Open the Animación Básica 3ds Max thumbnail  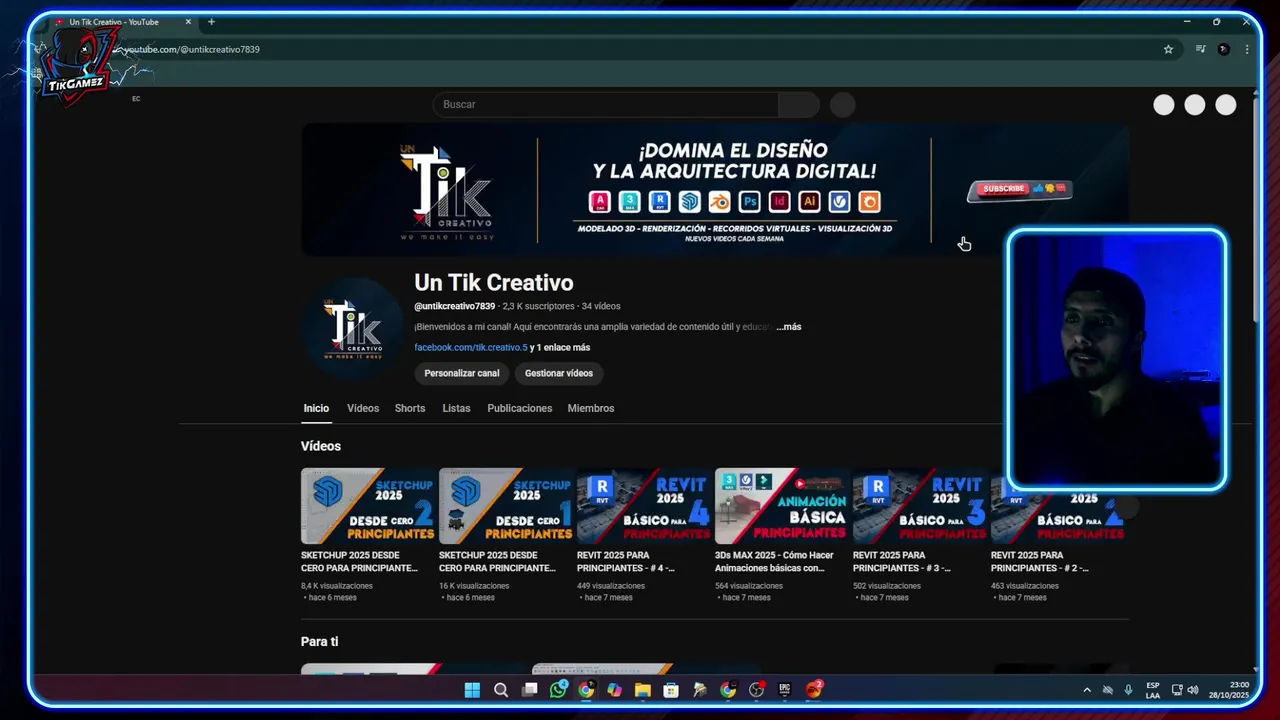click(x=783, y=506)
